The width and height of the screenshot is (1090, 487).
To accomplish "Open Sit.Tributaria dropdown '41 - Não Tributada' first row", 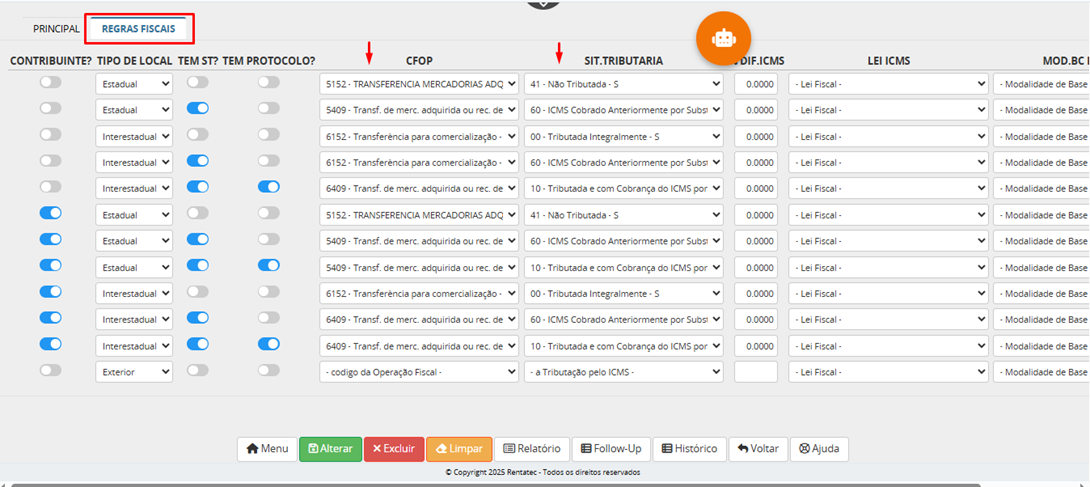I will (x=623, y=84).
